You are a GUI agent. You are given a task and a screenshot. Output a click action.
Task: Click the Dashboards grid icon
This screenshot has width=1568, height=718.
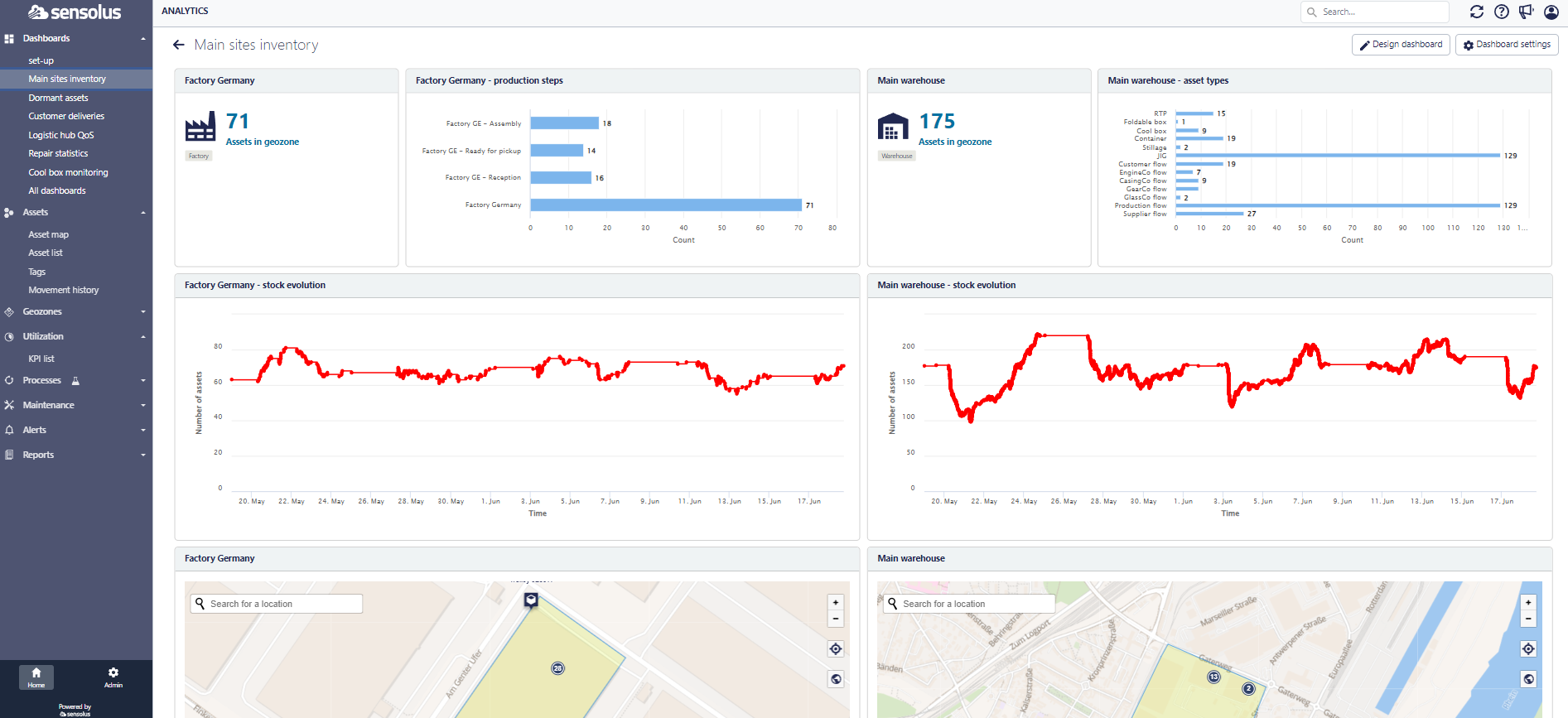(x=9, y=39)
